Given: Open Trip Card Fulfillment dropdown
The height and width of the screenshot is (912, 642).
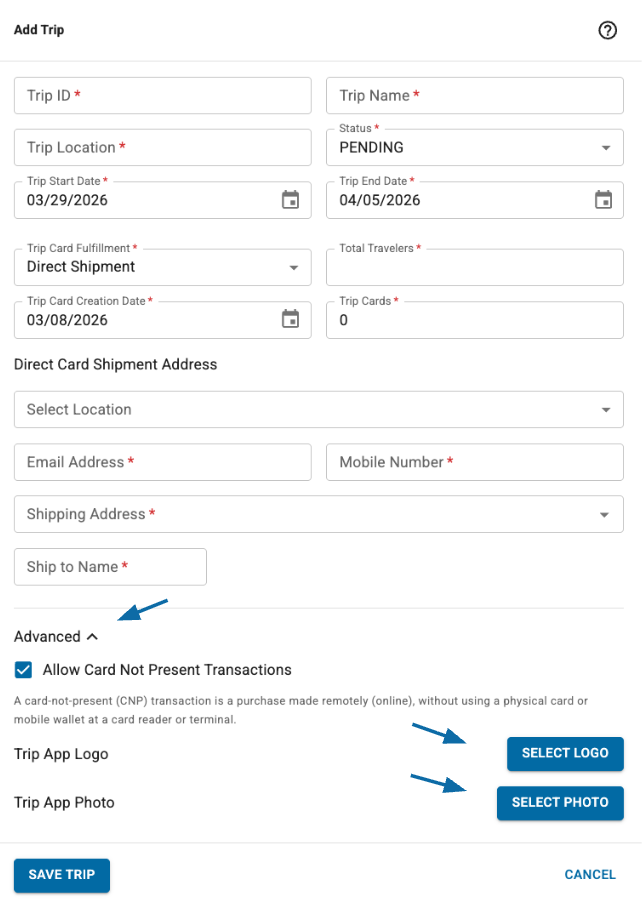Looking at the screenshot, I should [x=162, y=268].
